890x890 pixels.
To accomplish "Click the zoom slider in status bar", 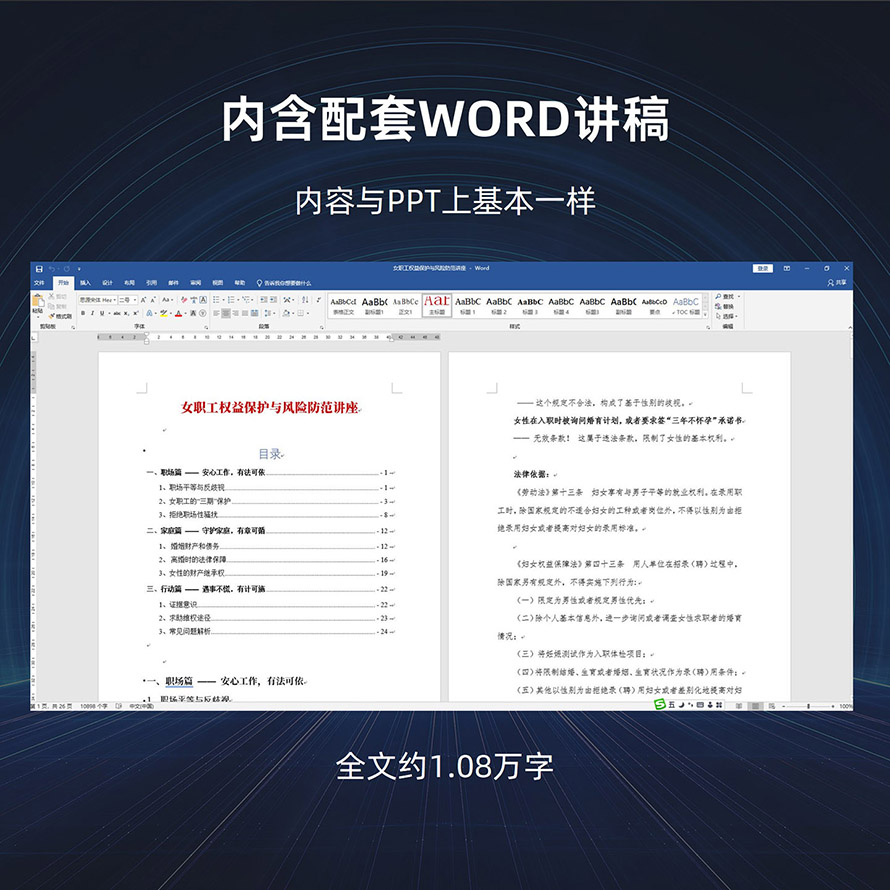I will click(x=808, y=706).
